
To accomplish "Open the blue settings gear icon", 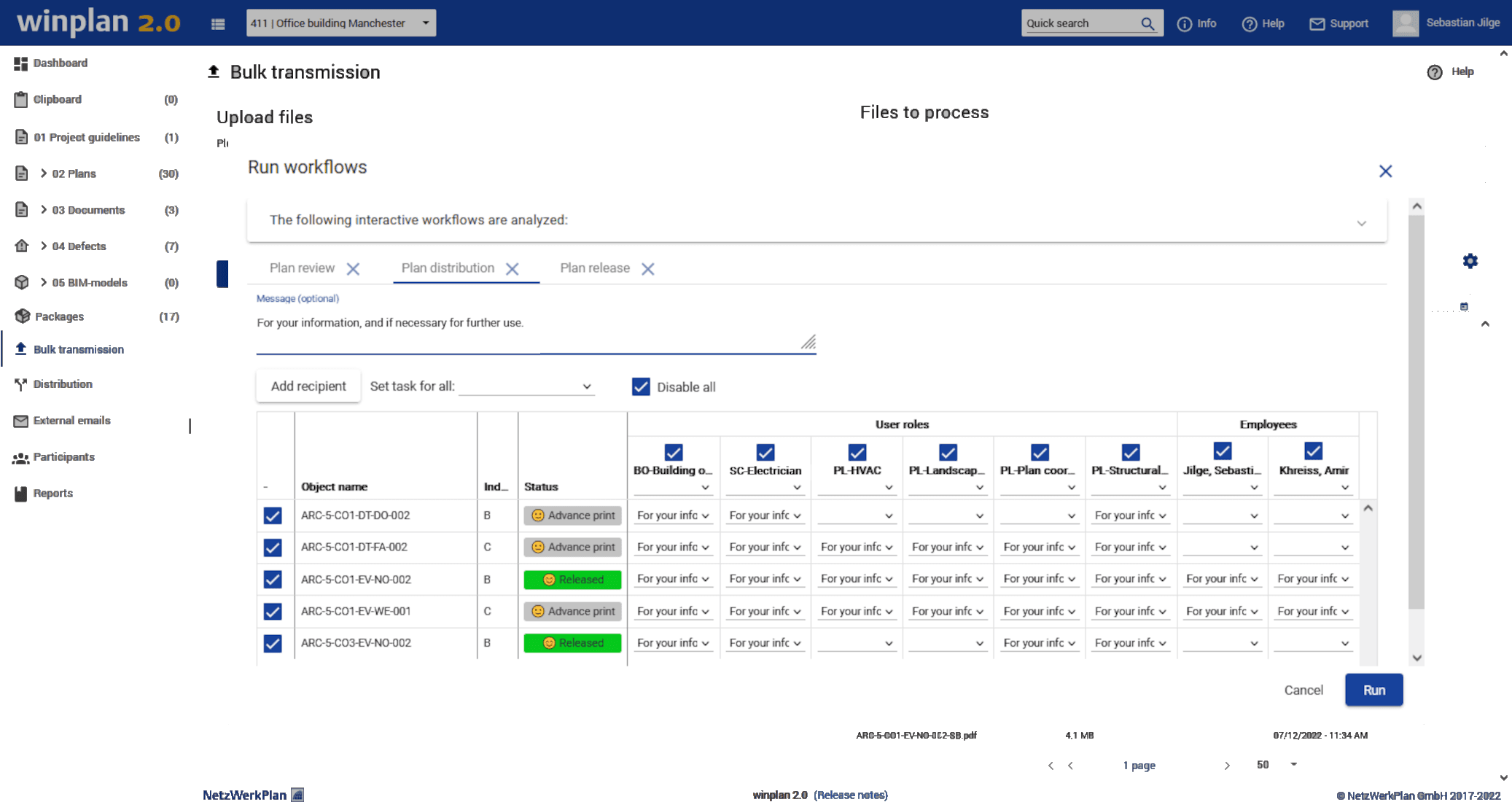I will tap(1470, 261).
